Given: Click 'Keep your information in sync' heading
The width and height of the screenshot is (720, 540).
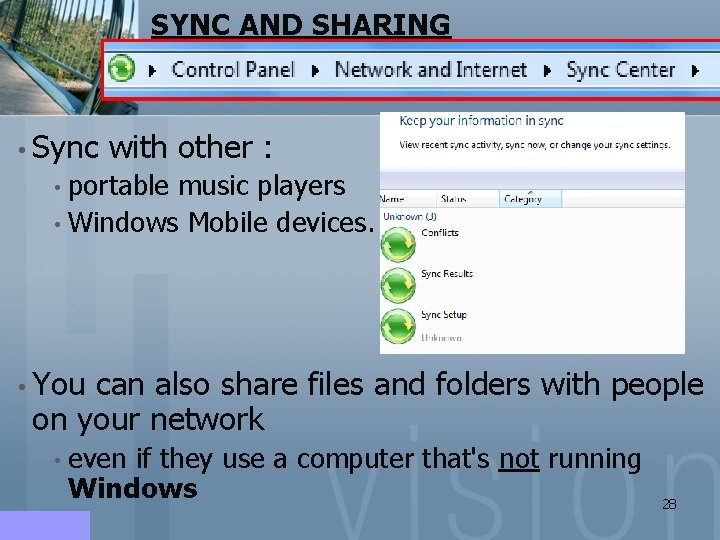Looking at the screenshot, I should click(481, 121).
